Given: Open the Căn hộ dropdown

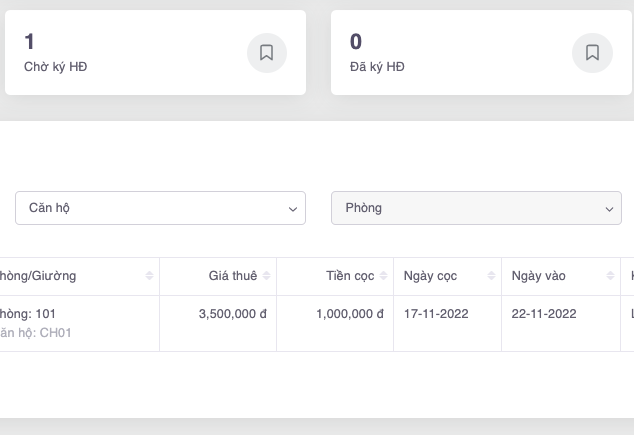Looking at the screenshot, I should 160,208.
